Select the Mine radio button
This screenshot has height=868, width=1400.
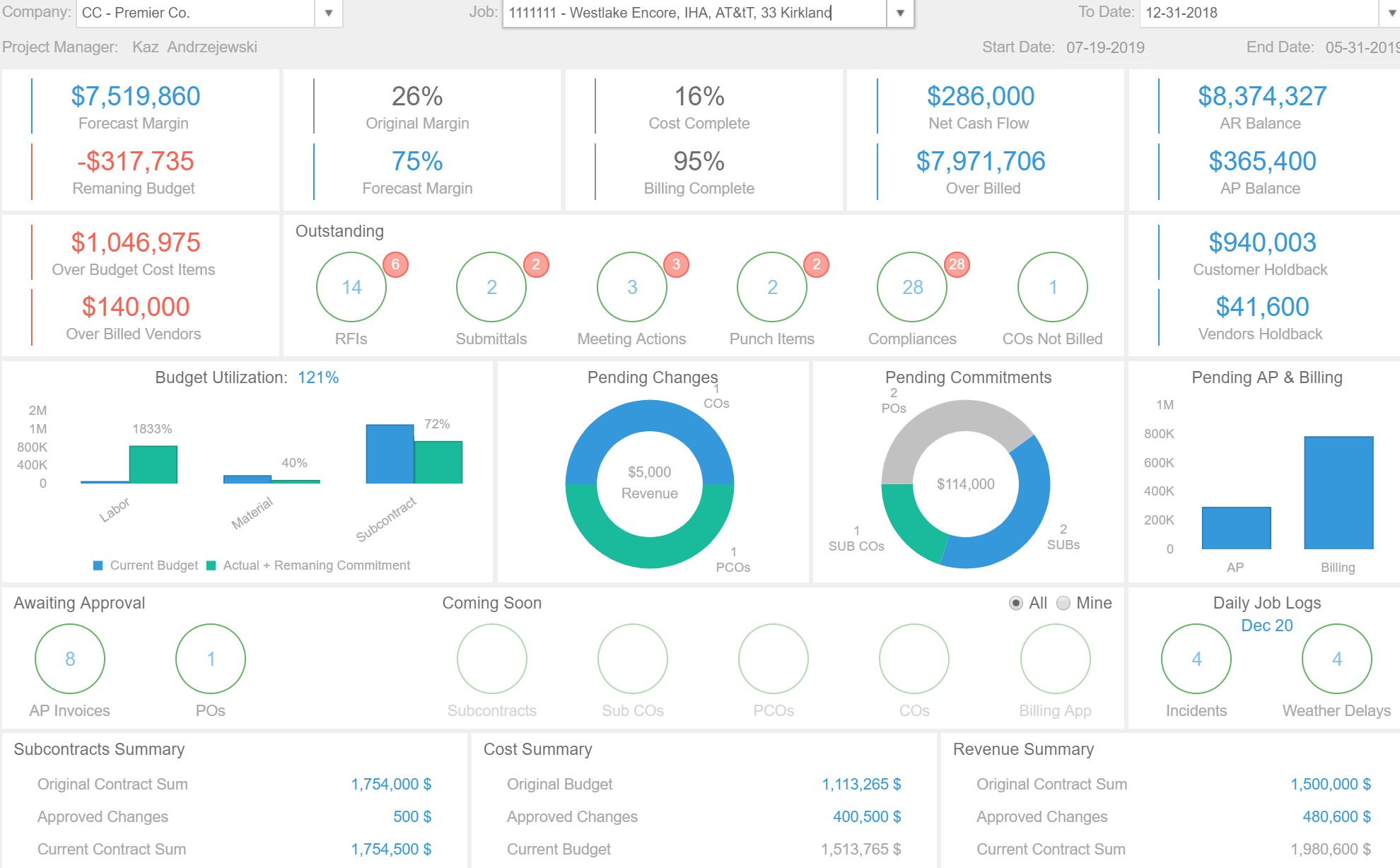1063,603
